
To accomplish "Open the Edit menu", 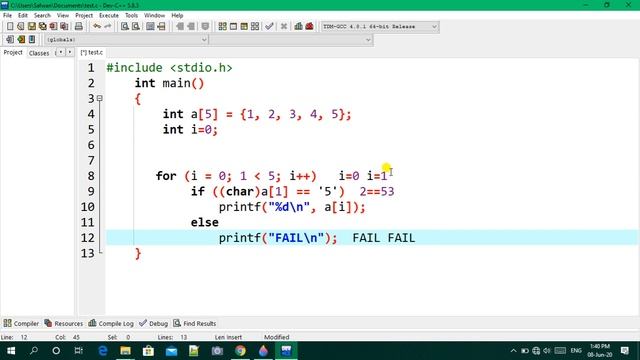I will [x=23, y=16].
